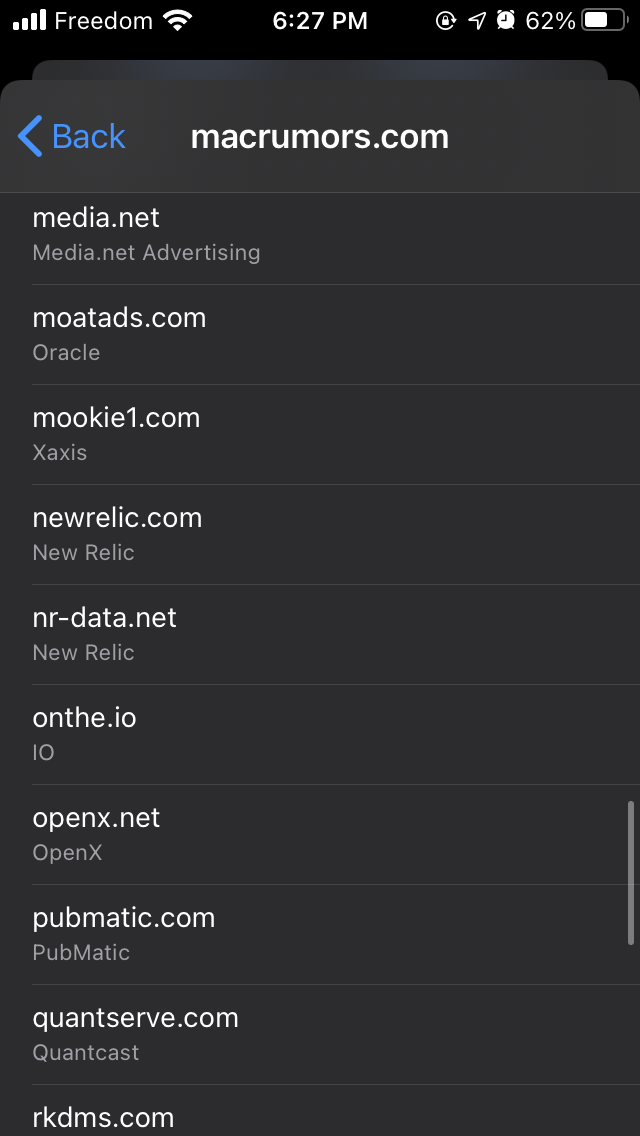Select the rkdms.com entry
640x1136 pixels.
point(320,1116)
